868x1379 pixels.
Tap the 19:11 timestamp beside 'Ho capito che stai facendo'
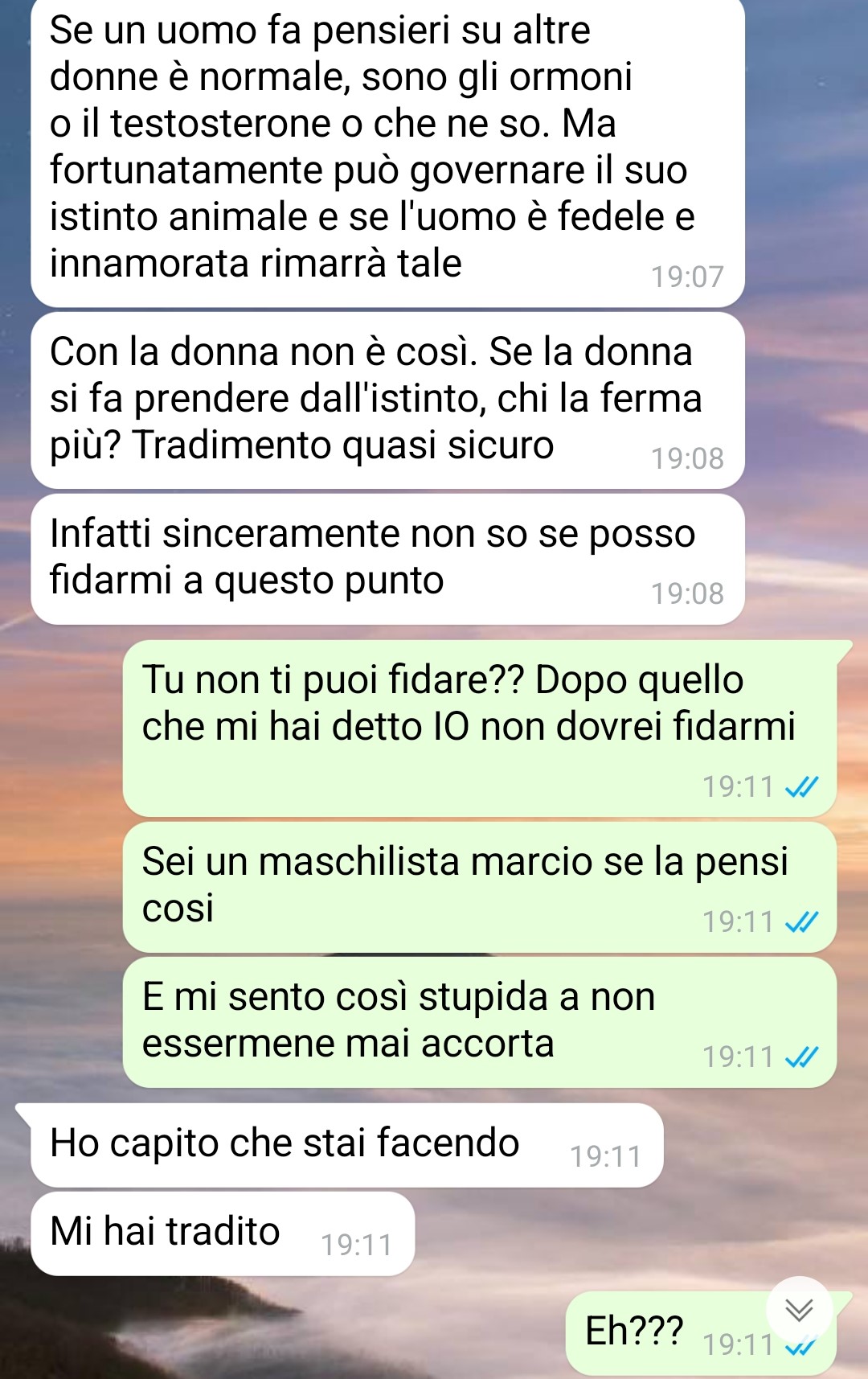click(606, 1156)
